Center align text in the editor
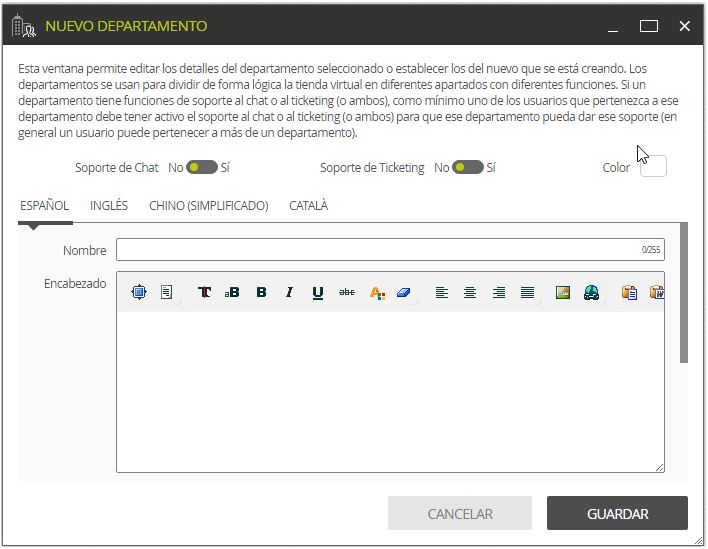The height and width of the screenshot is (549, 708). (470, 293)
